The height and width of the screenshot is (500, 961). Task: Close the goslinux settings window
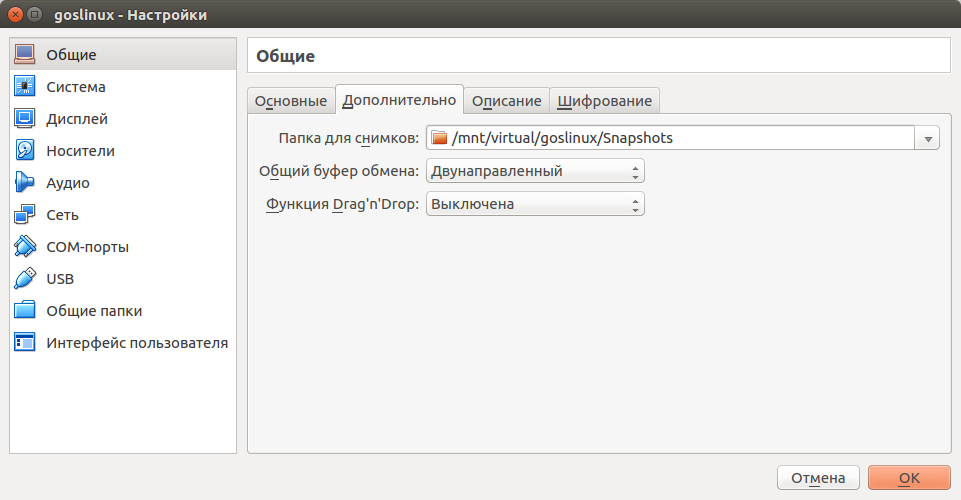pos(16,14)
